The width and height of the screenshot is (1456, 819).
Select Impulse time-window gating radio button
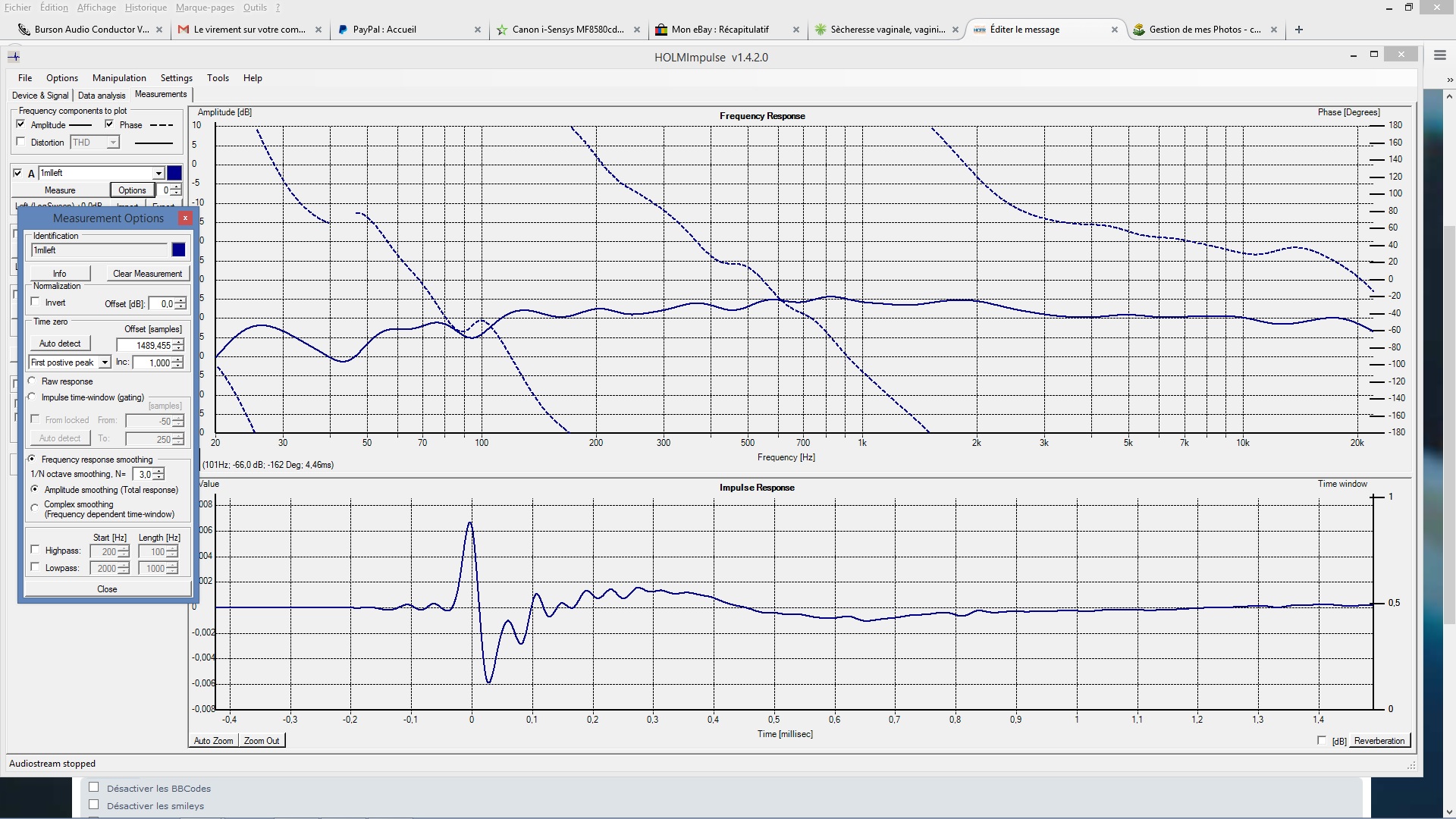[x=33, y=397]
